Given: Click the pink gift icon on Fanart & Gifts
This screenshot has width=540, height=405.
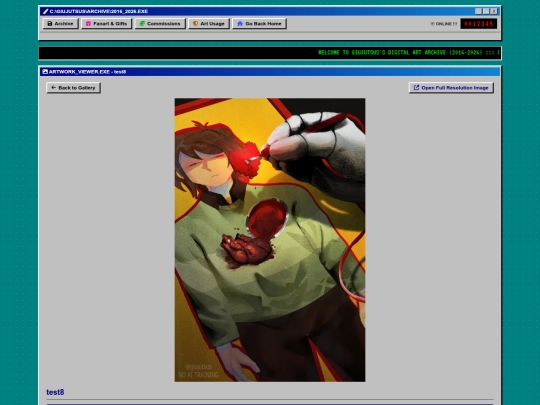Looking at the screenshot, I should click(x=89, y=23).
